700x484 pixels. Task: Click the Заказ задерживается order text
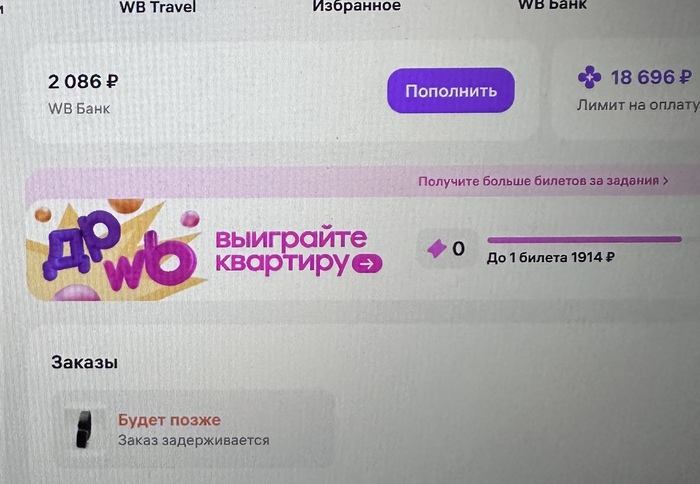click(x=194, y=441)
